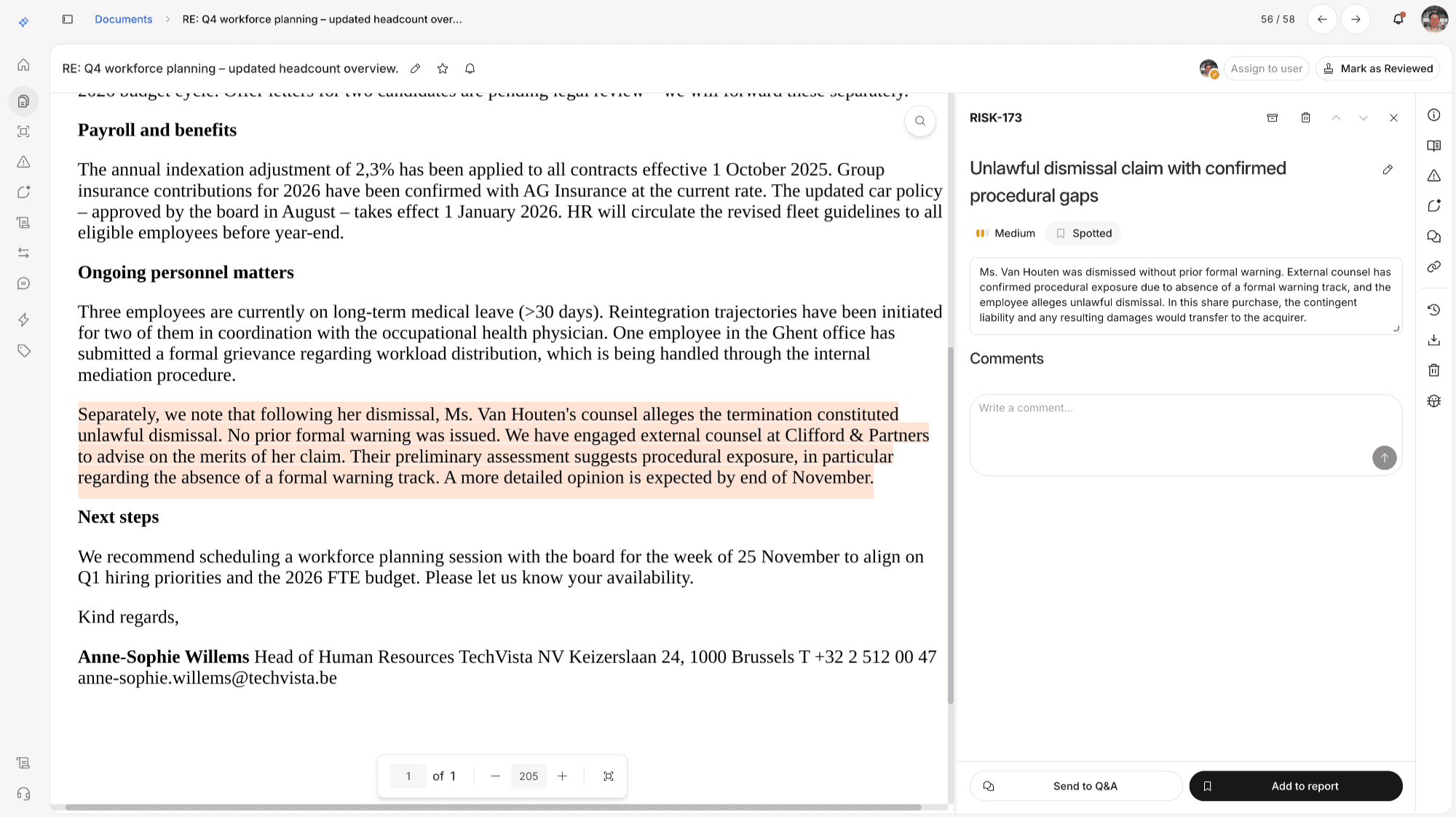
Task: Increase zoom with the plus button
Action: click(x=563, y=776)
